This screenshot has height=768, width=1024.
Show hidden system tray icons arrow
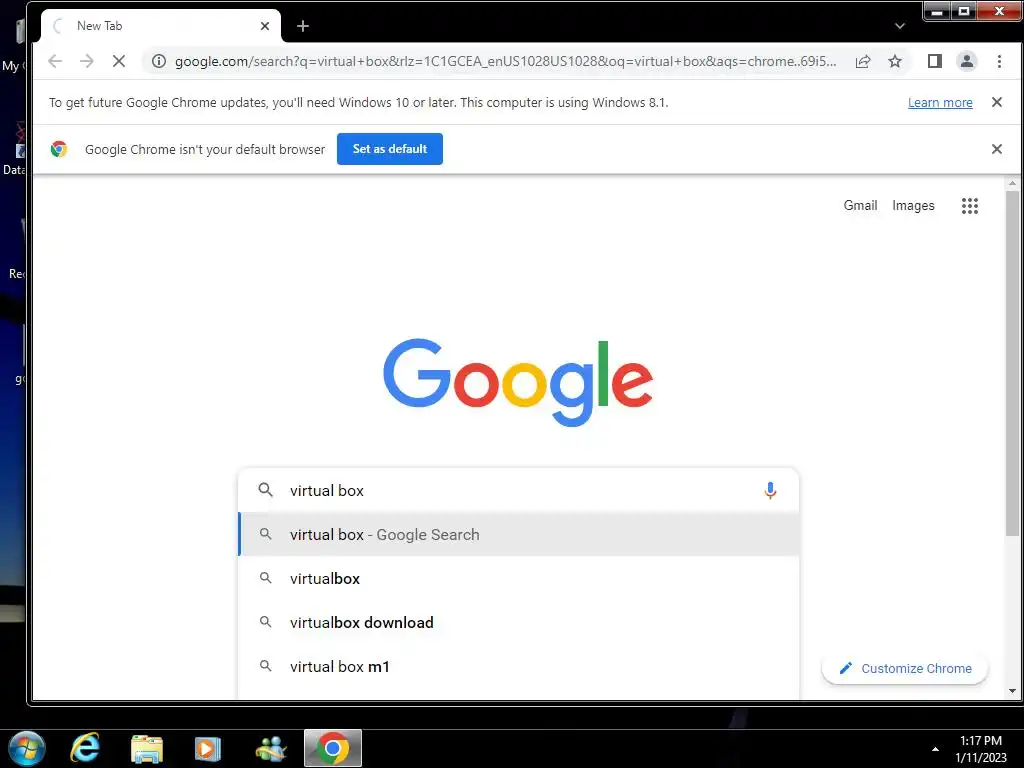click(x=935, y=749)
